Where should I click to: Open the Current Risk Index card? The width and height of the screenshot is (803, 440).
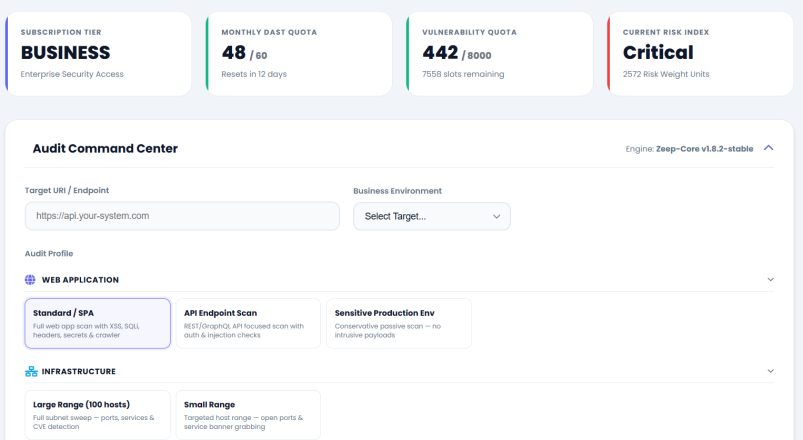click(x=701, y=54)
